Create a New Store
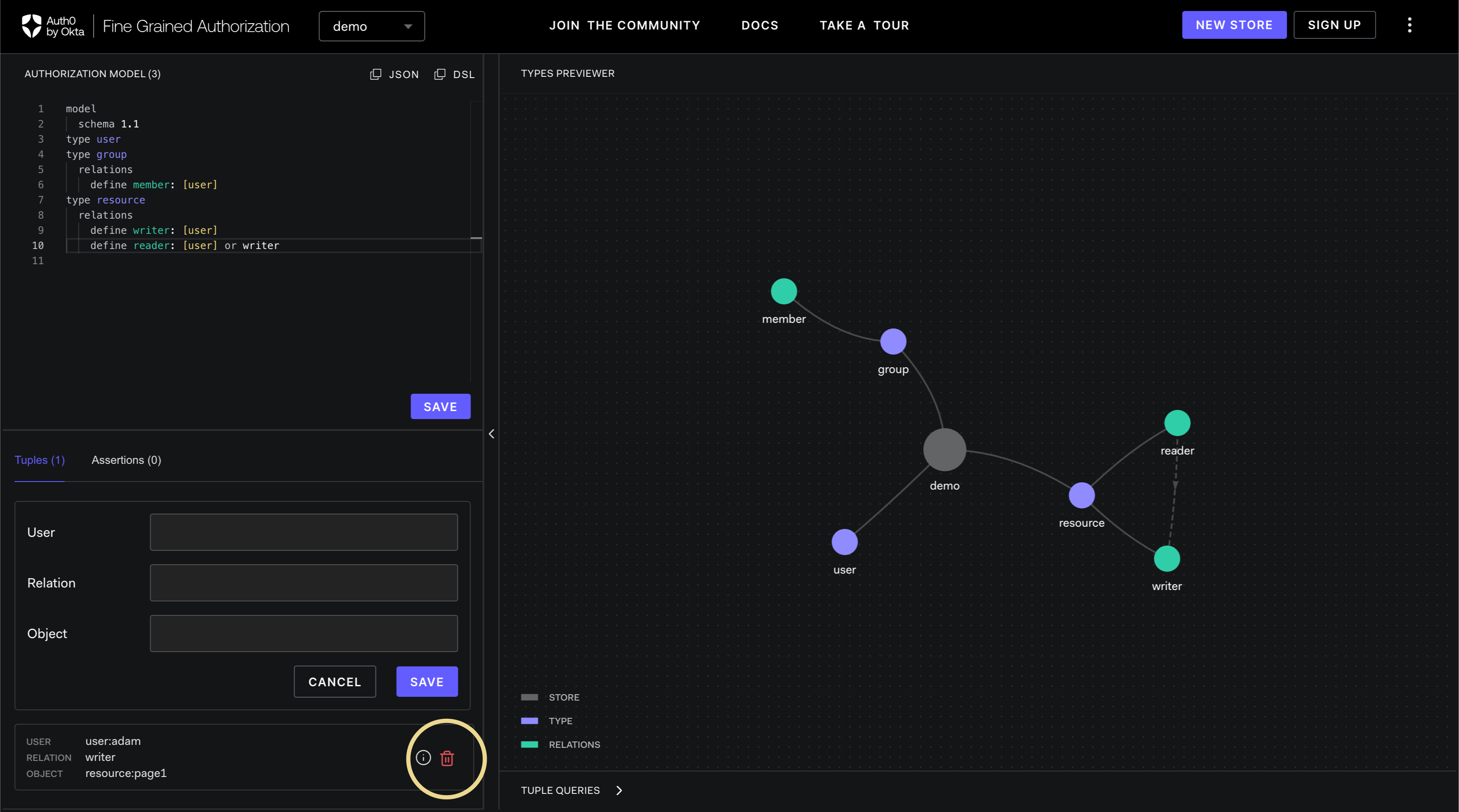1459x812 pixels. pyautogui.click(x=1234, y=25)
